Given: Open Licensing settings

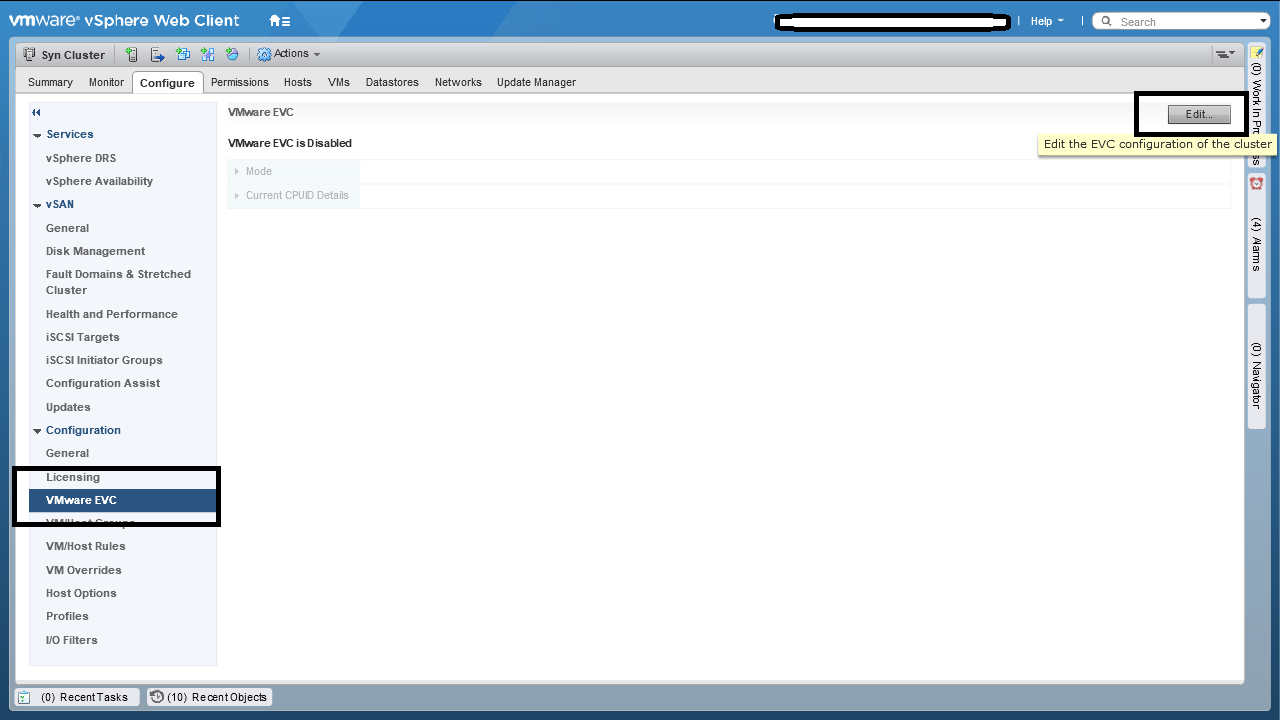Looking at the screenshot, I should [73, 477].
